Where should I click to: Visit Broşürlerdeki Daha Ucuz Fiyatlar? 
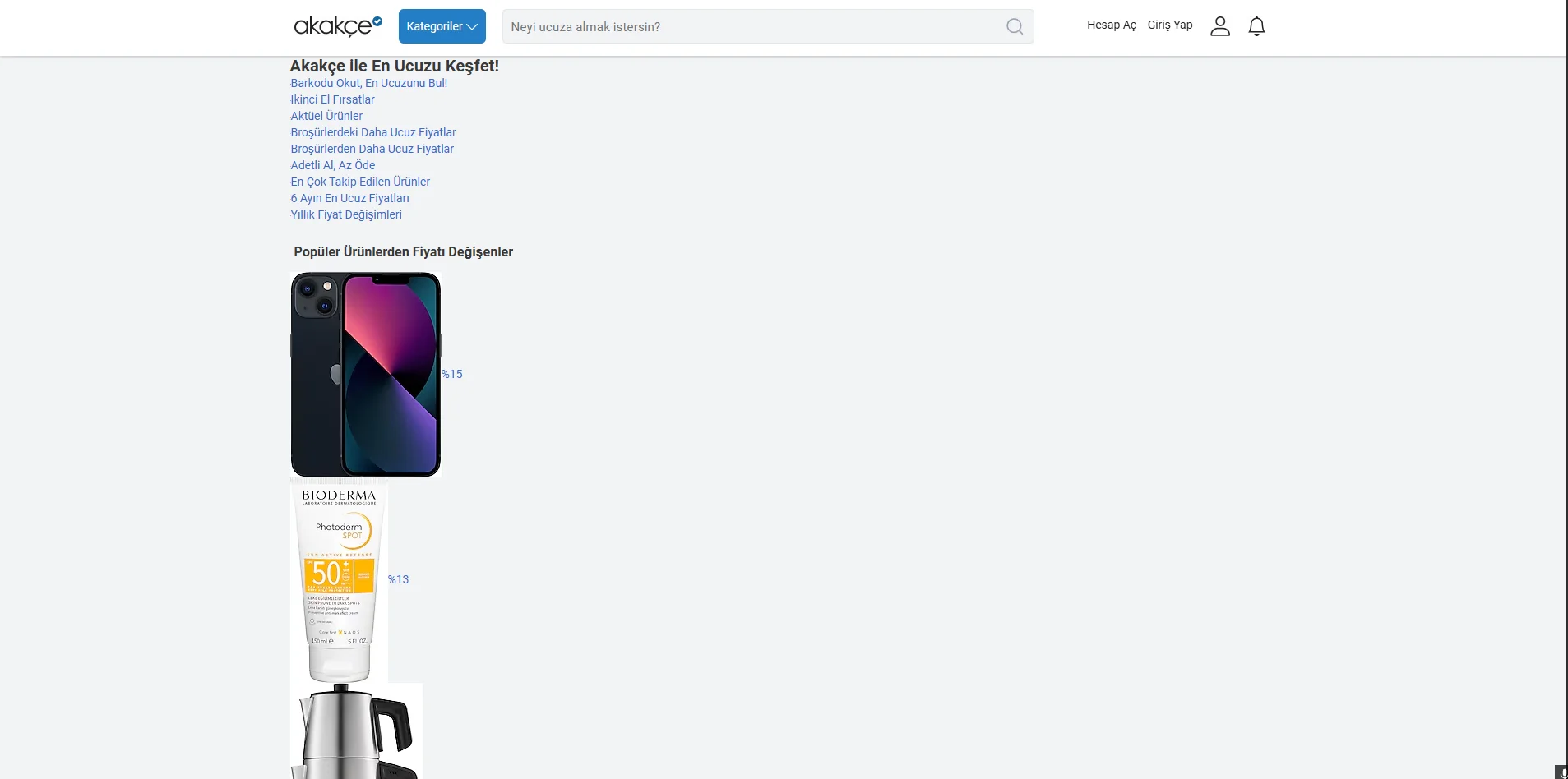(x=373, y=132)
